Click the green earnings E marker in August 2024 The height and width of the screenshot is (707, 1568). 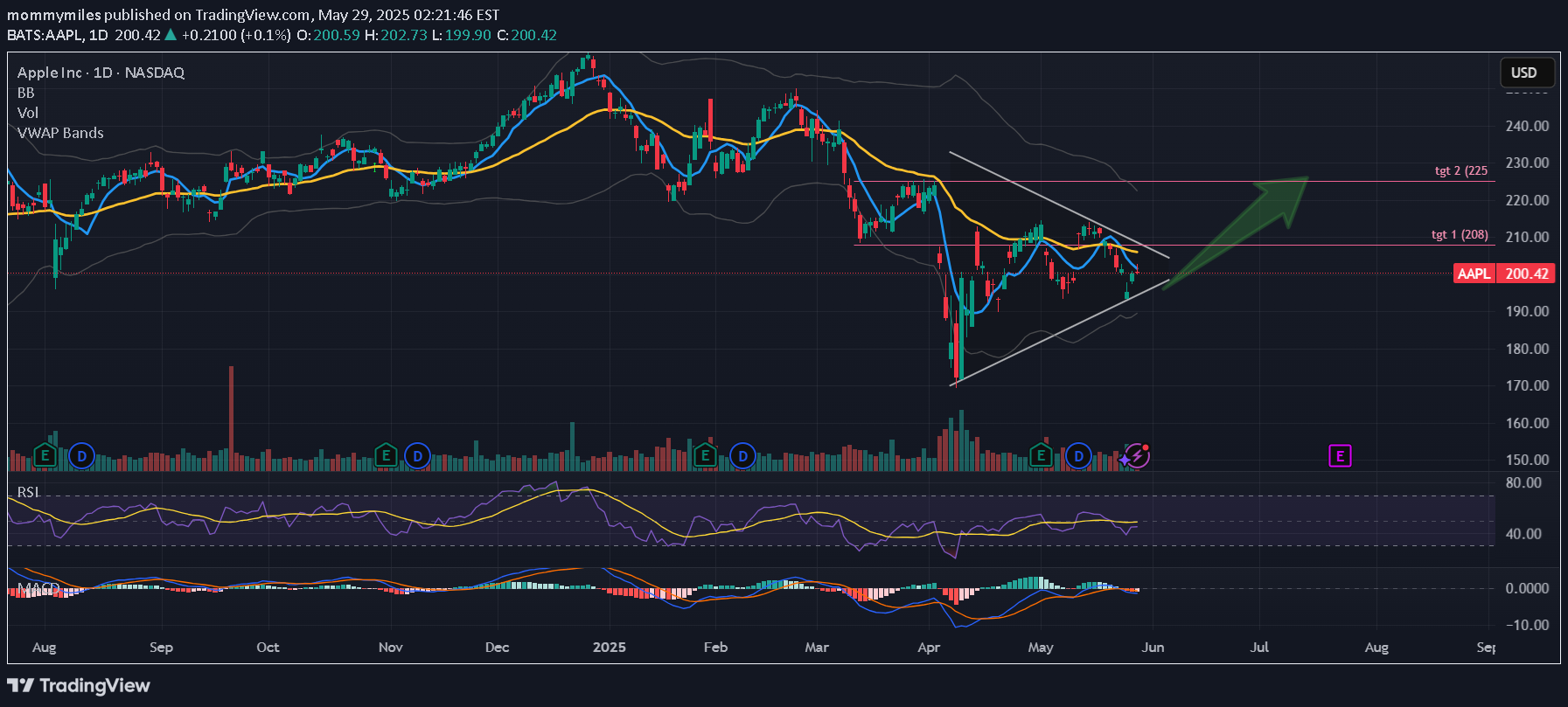click(x=45, y=455)
